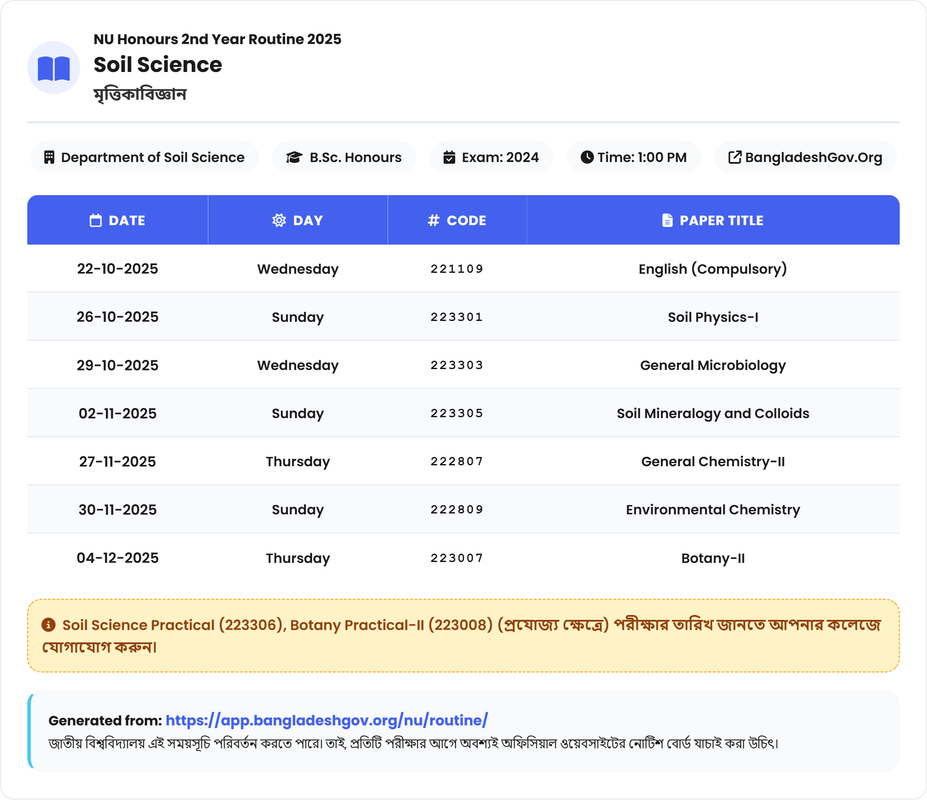This screenshot has width=927, height=800.
Task: Click General Chemistry-II paper title
Action: 713,462
